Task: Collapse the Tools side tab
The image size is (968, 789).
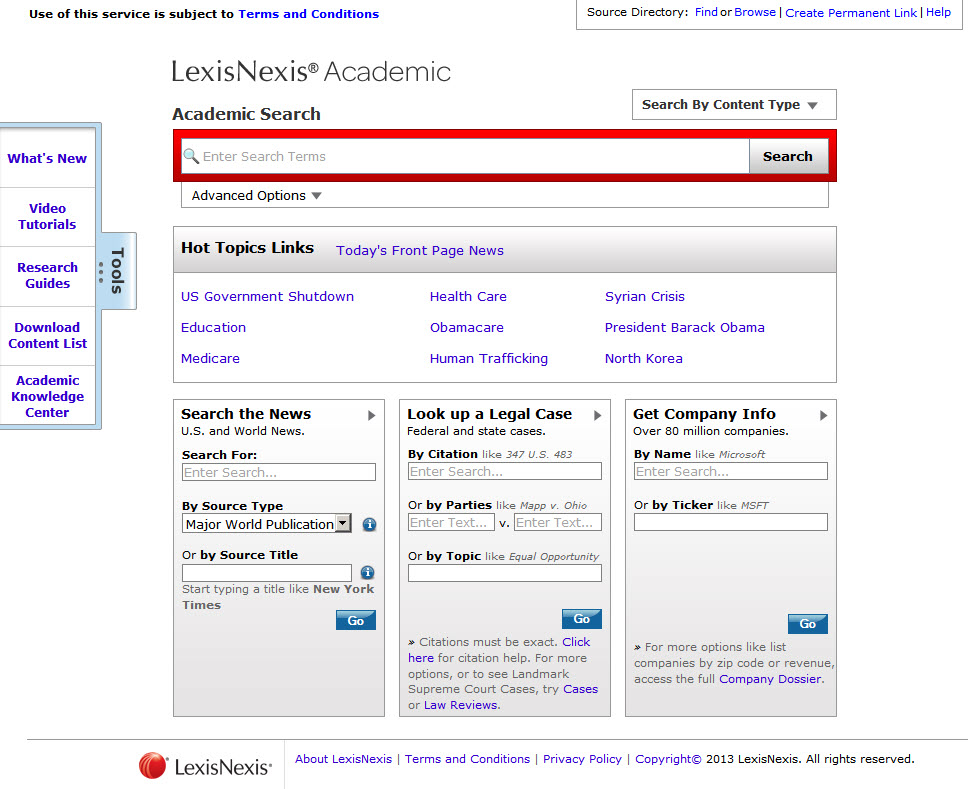Action: coord(117,271)
